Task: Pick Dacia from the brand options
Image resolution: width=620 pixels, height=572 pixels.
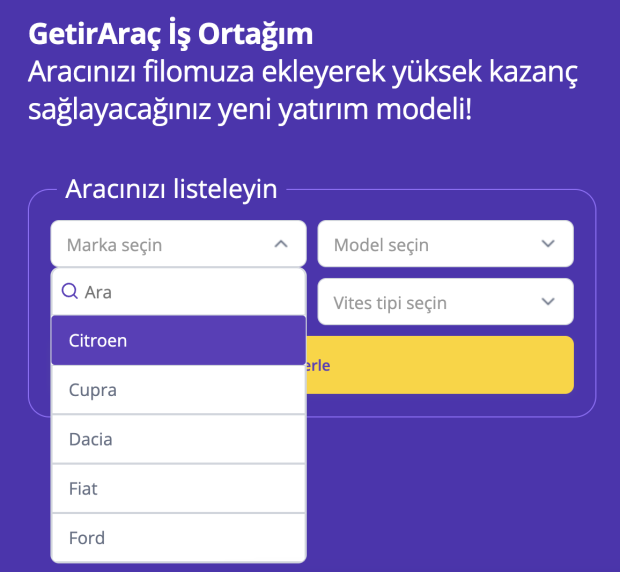Action: [x=178, y=439]
